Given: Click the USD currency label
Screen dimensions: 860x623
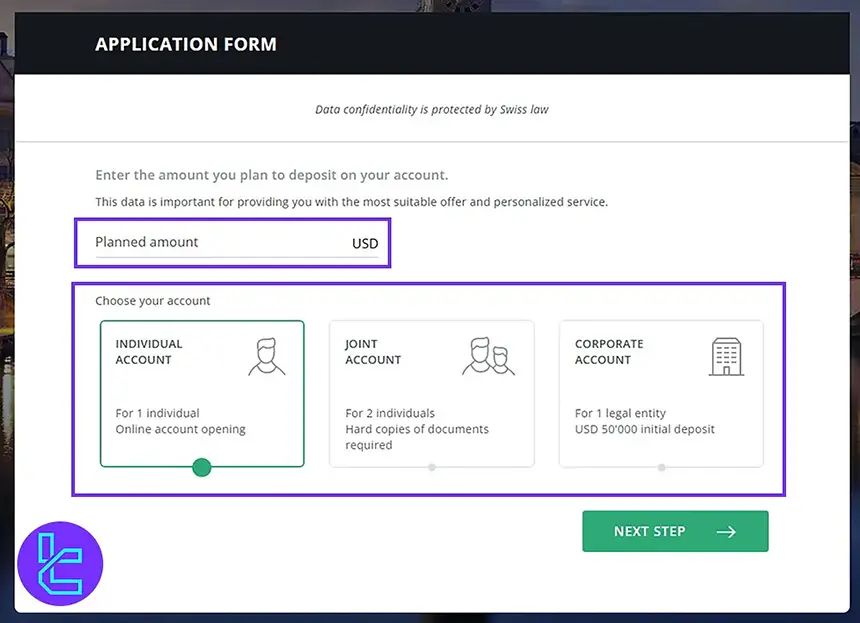Looking at the screenshot, I should 365,243.
